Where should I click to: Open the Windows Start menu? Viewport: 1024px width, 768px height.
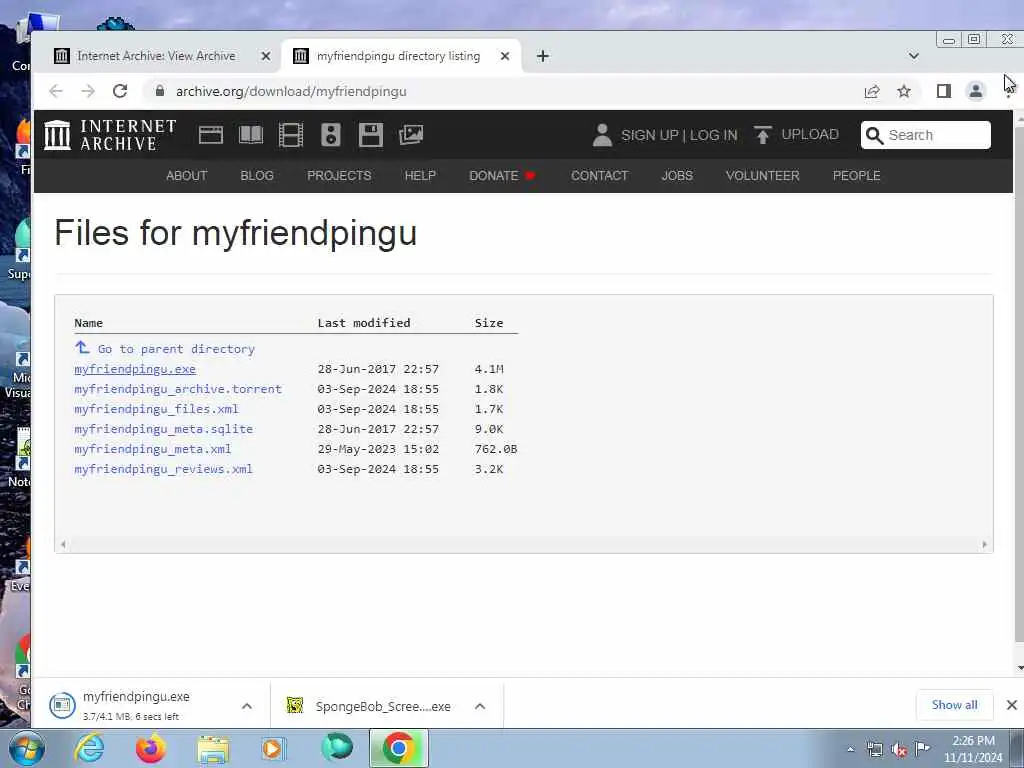[26, 748]
